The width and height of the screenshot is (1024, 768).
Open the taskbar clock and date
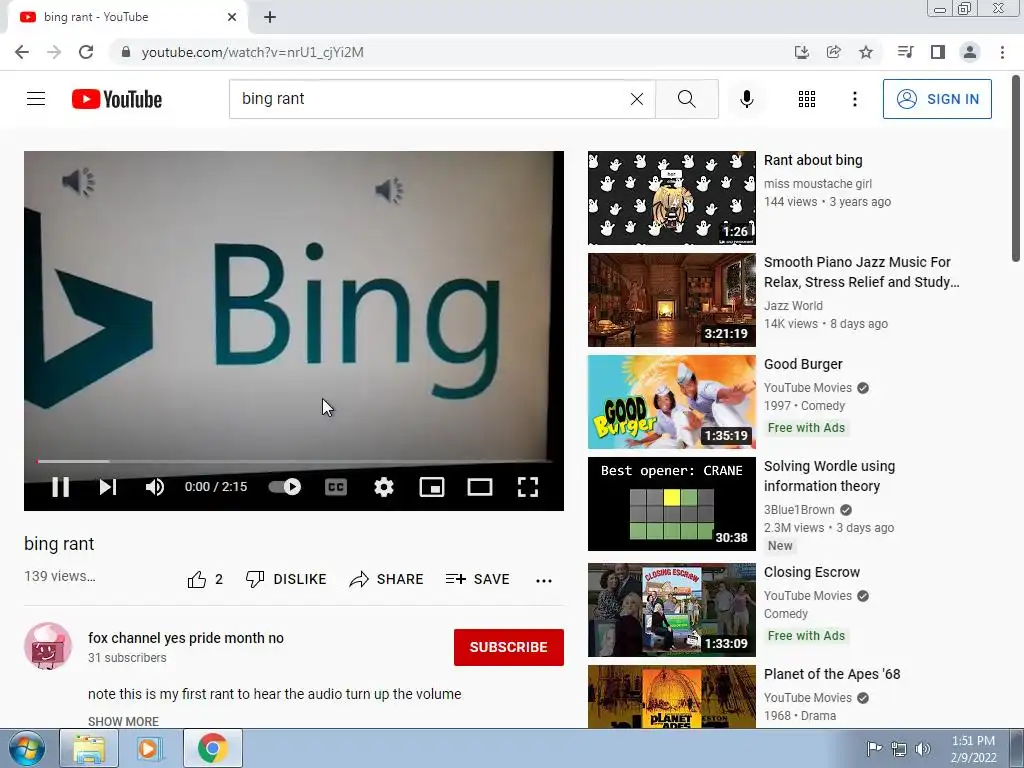973,749
